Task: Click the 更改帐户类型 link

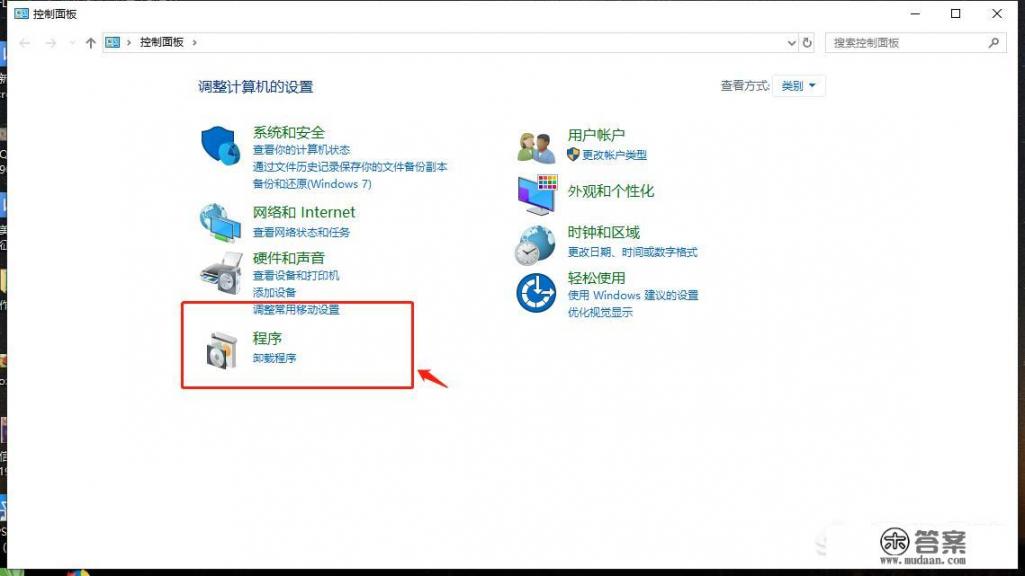Action: [x=615, y=155]
